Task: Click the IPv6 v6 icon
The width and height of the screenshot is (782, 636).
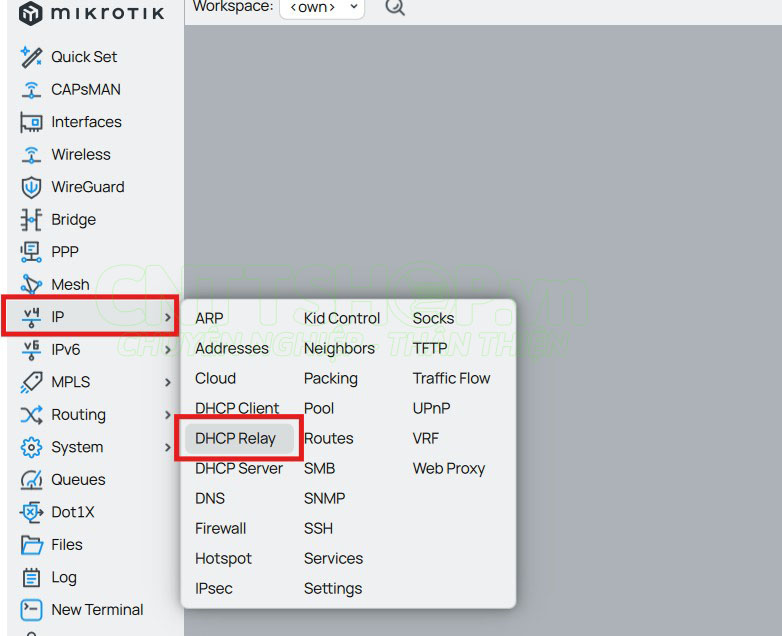Action: (x=31, y=350)
